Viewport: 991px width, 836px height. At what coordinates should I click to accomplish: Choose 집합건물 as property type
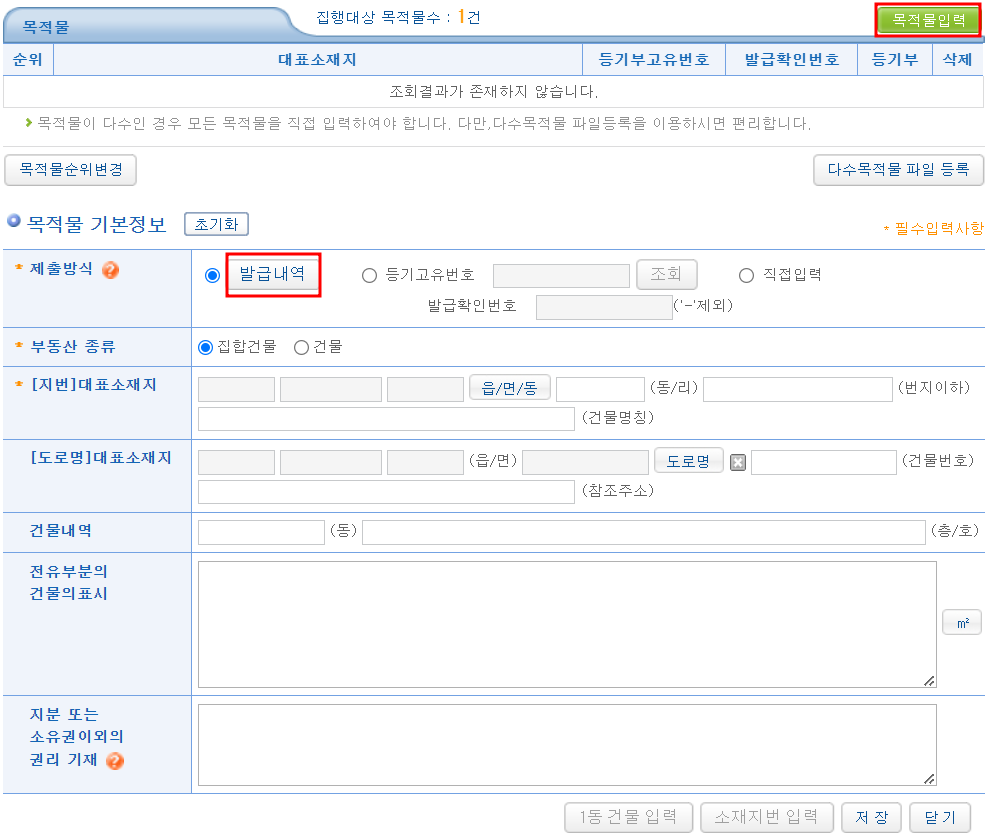point(205,348)
